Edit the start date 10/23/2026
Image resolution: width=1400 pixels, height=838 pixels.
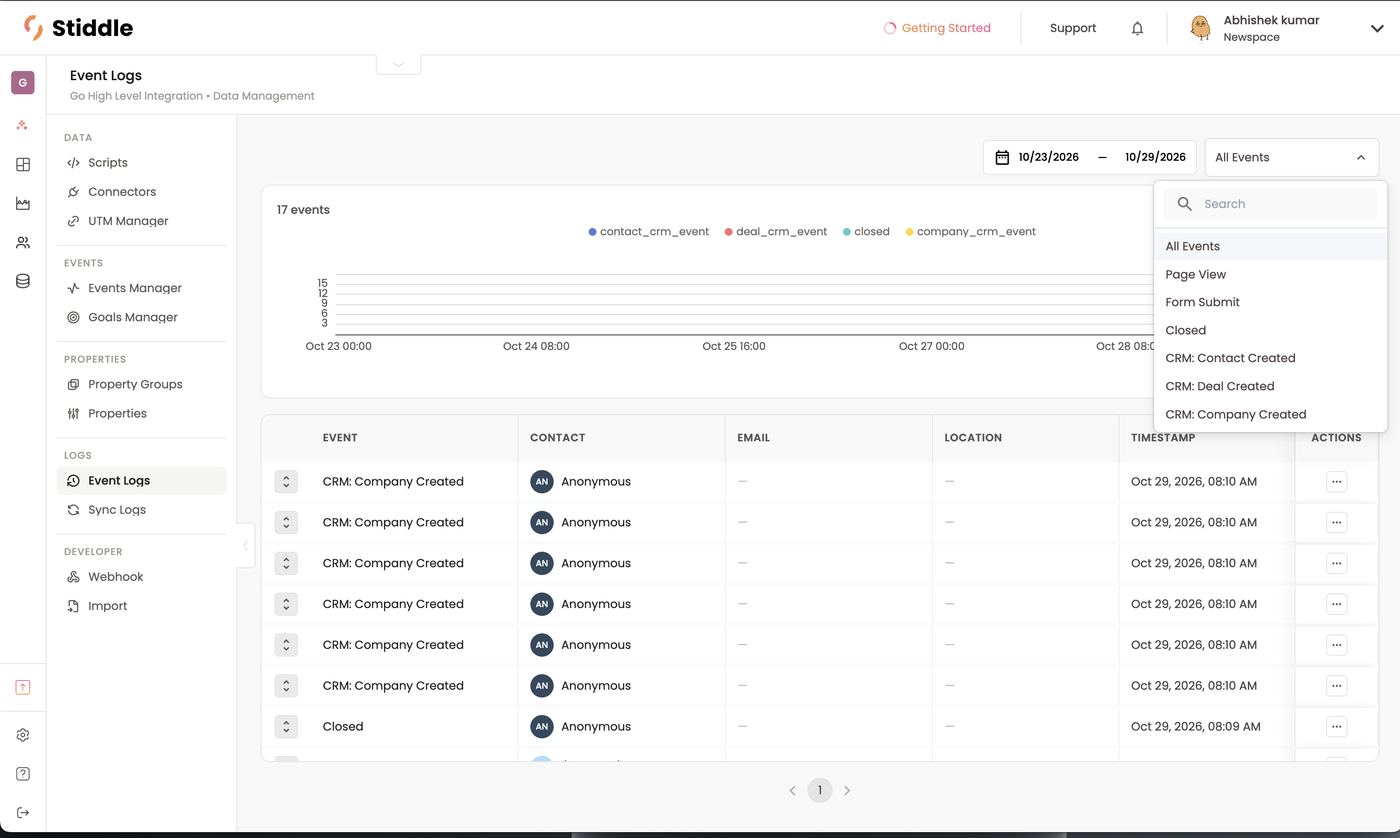point(1048,157)
